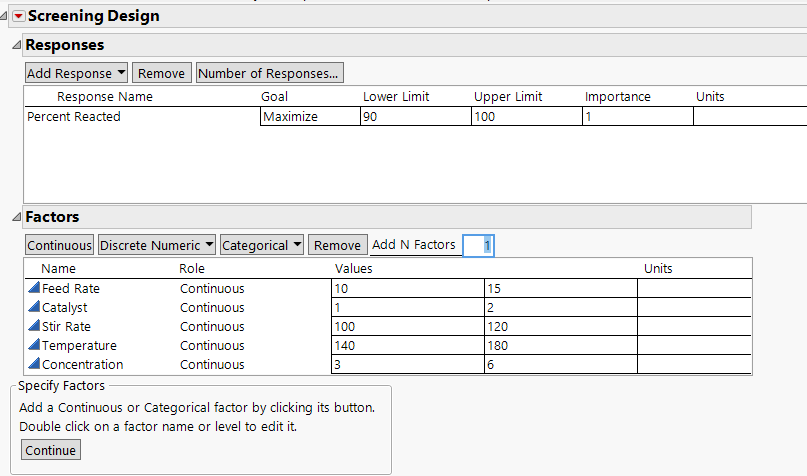This screenshot has width=807, height=476.
Task: Click the Feed Rate continuous factor icon
Action: pyautogui.click(x=33, y=288)
